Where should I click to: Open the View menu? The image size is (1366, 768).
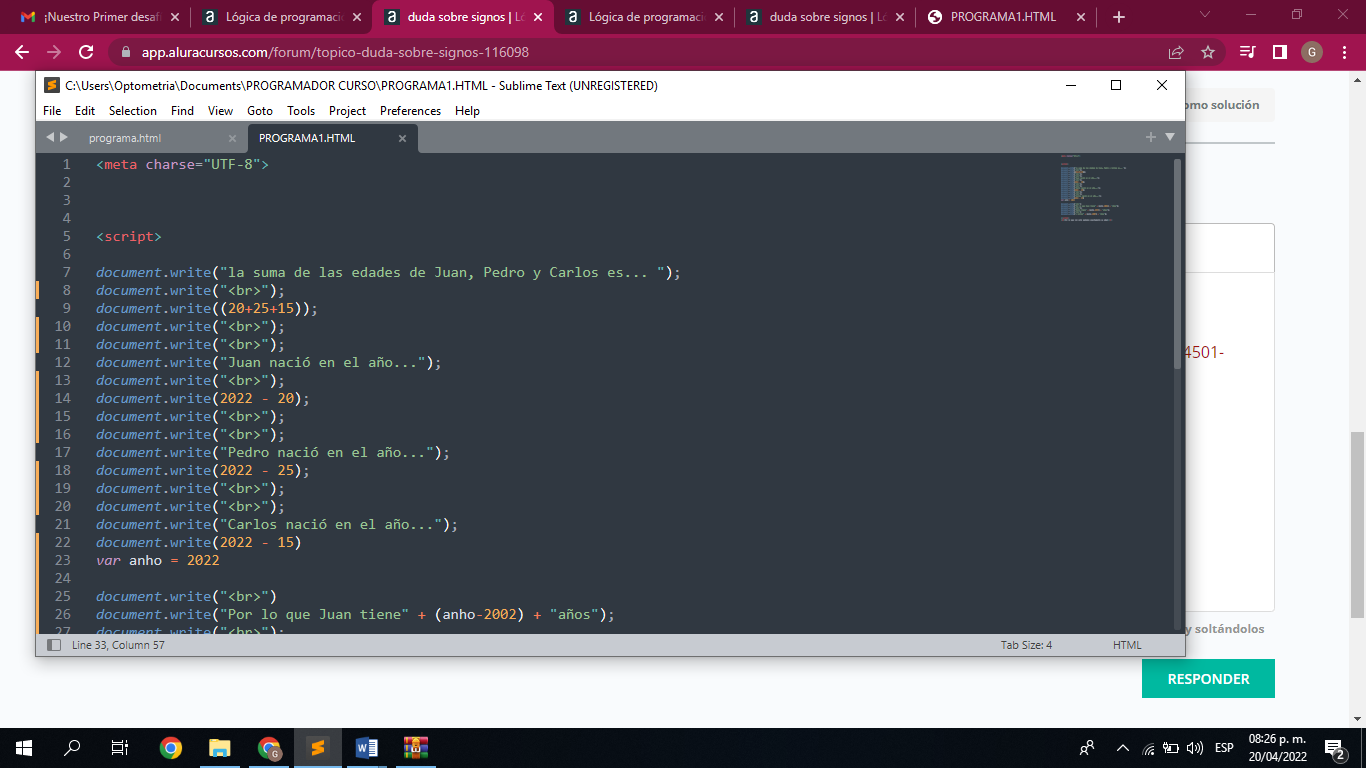[x=220, y=111]
